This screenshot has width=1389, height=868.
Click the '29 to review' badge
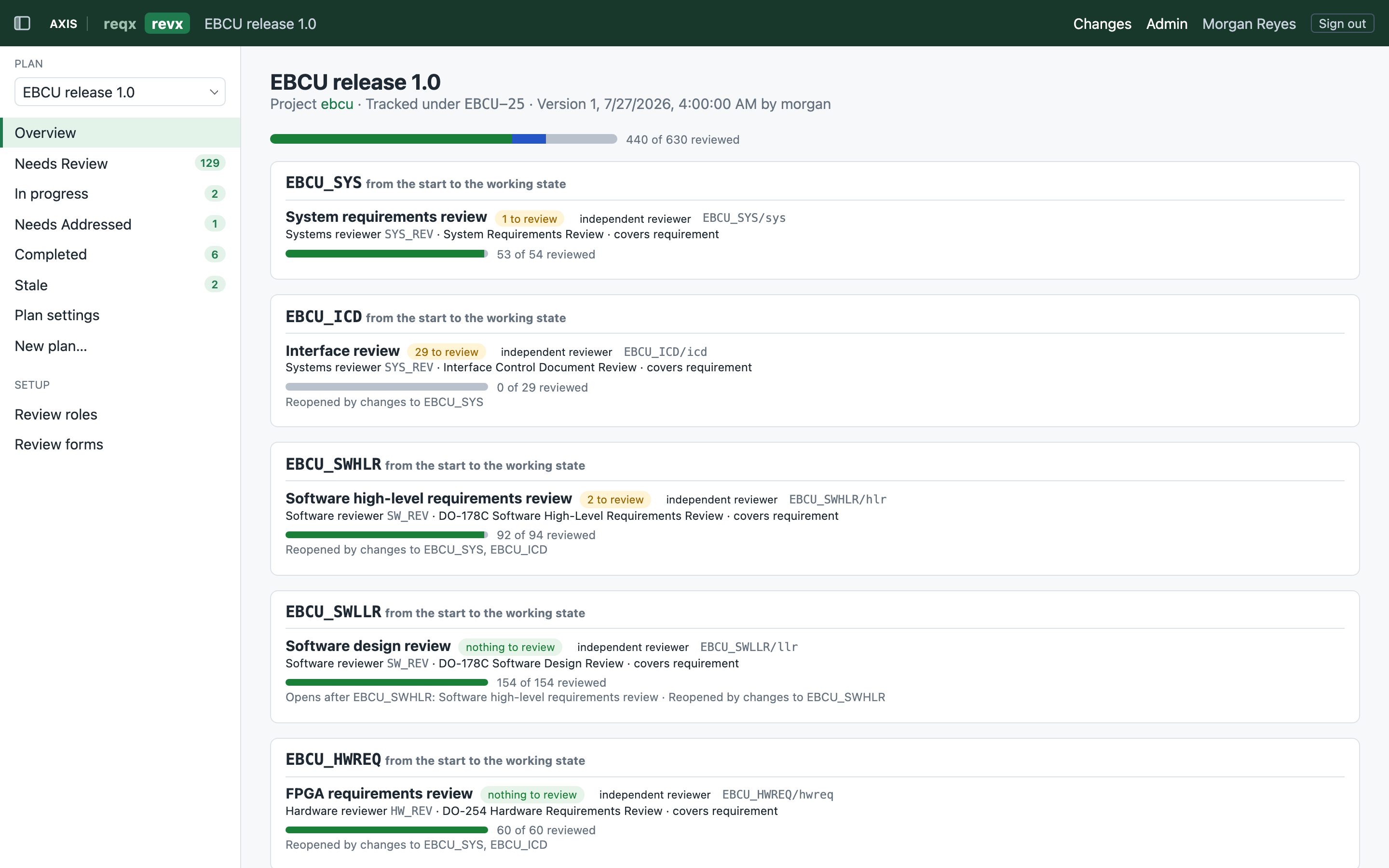tap(446, 352)
